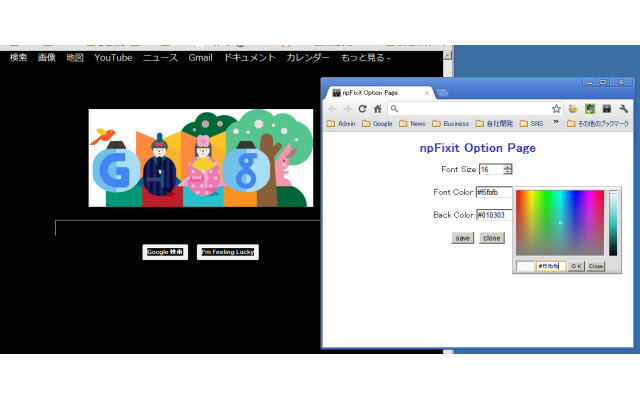Click the Google 検索 button
640x400 pixels.
165,252
